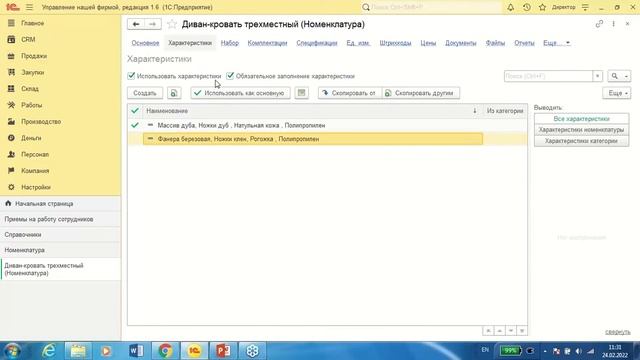Switch to Набор tab
Viewport: 640px width, 360px height.
pyautogui.click(x=230, y=43)
